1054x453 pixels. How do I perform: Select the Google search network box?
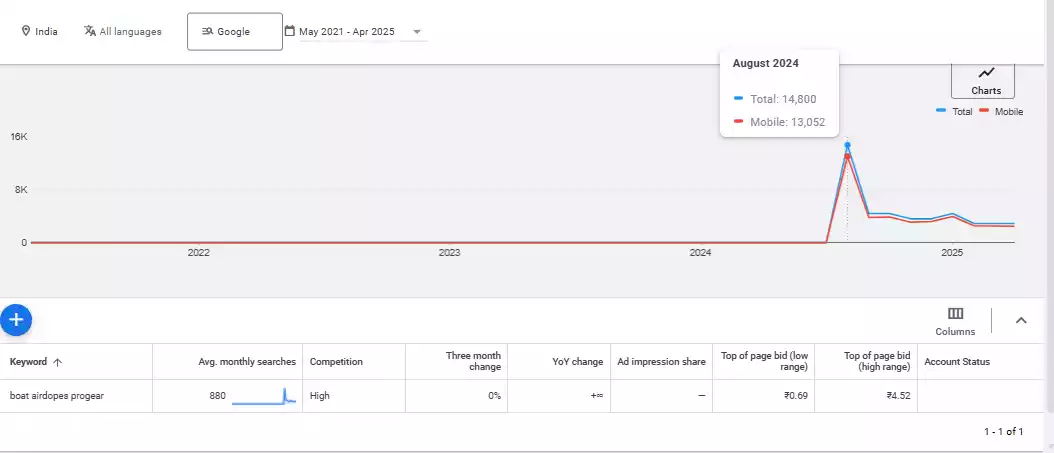pos(234,31)
